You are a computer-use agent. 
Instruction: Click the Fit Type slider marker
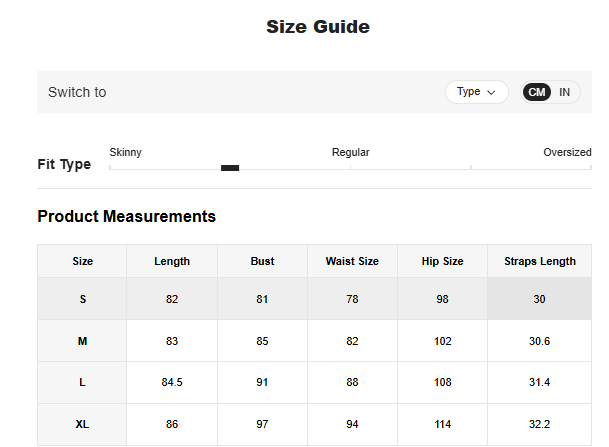[x=230, y=168]
